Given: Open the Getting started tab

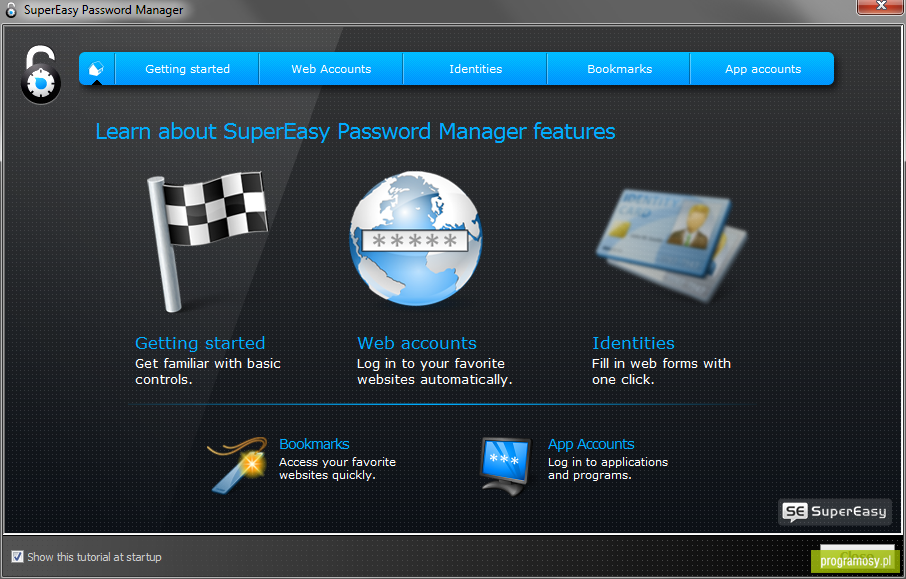Looking at the screenshot, I should point(187,69).
